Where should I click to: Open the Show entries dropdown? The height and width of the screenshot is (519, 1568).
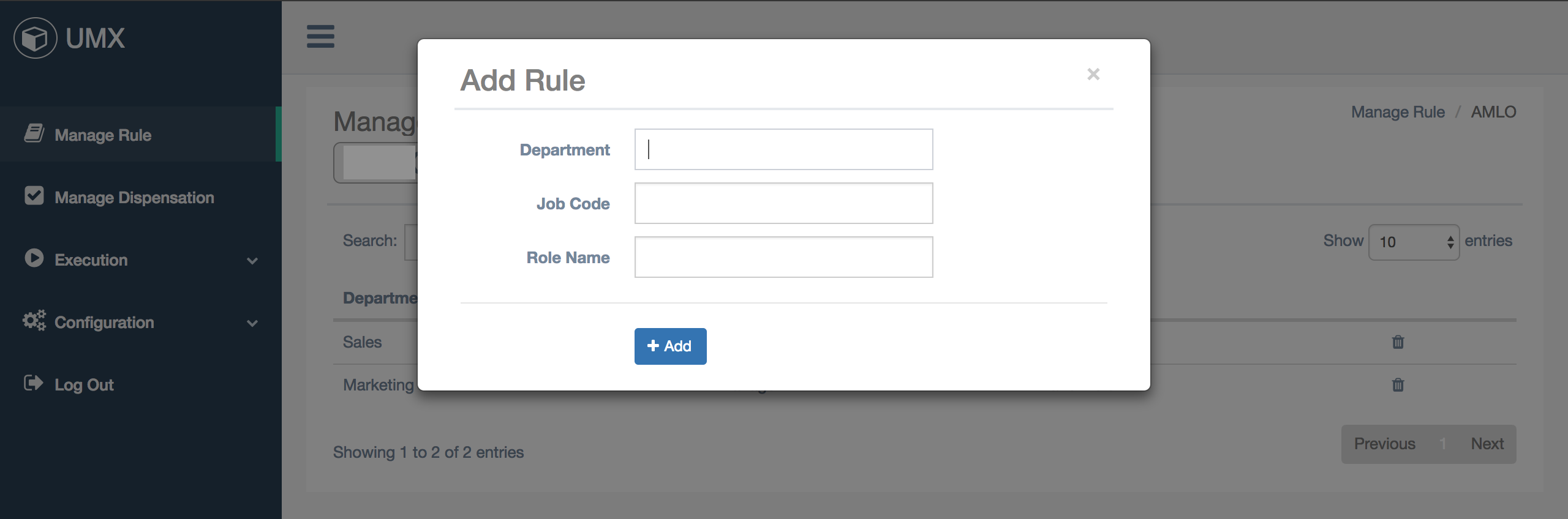coord(1414,242)
